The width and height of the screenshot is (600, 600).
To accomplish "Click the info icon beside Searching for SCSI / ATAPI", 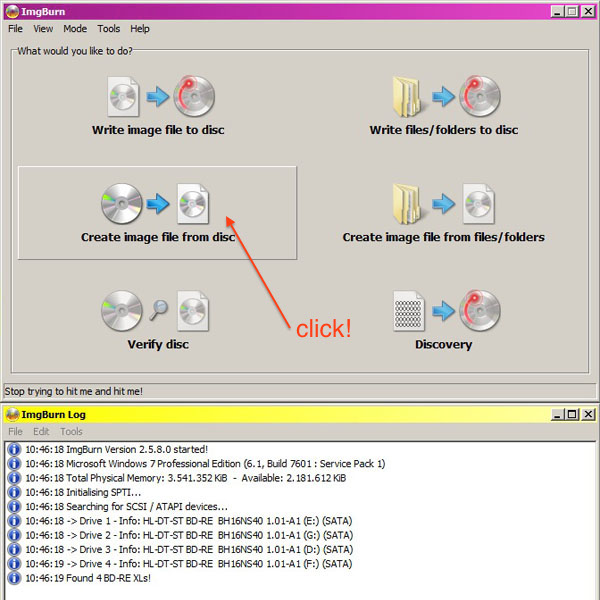I will 14,506.
